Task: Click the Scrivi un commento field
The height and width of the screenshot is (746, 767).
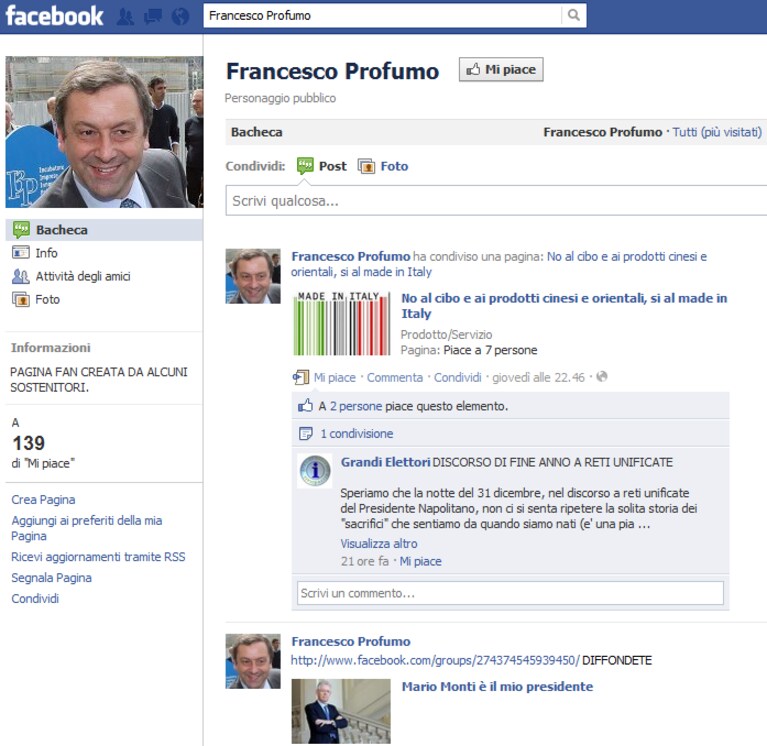Action: tap(510, 593)
